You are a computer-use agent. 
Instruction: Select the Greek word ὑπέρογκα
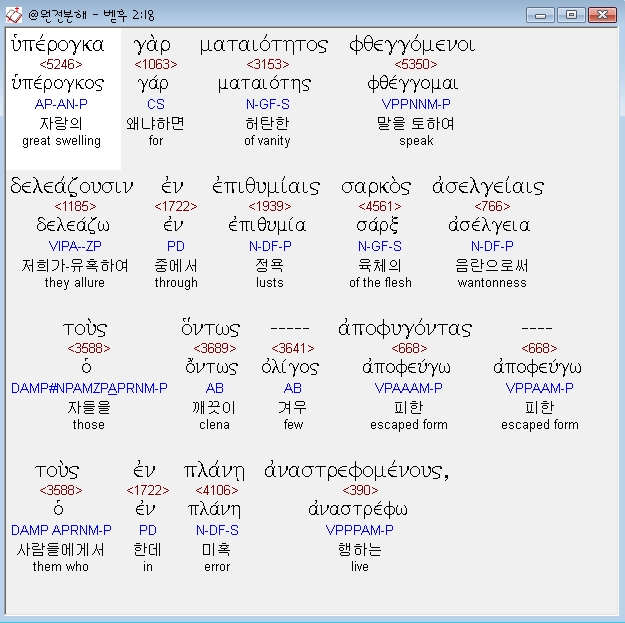[x=57, y=44]
